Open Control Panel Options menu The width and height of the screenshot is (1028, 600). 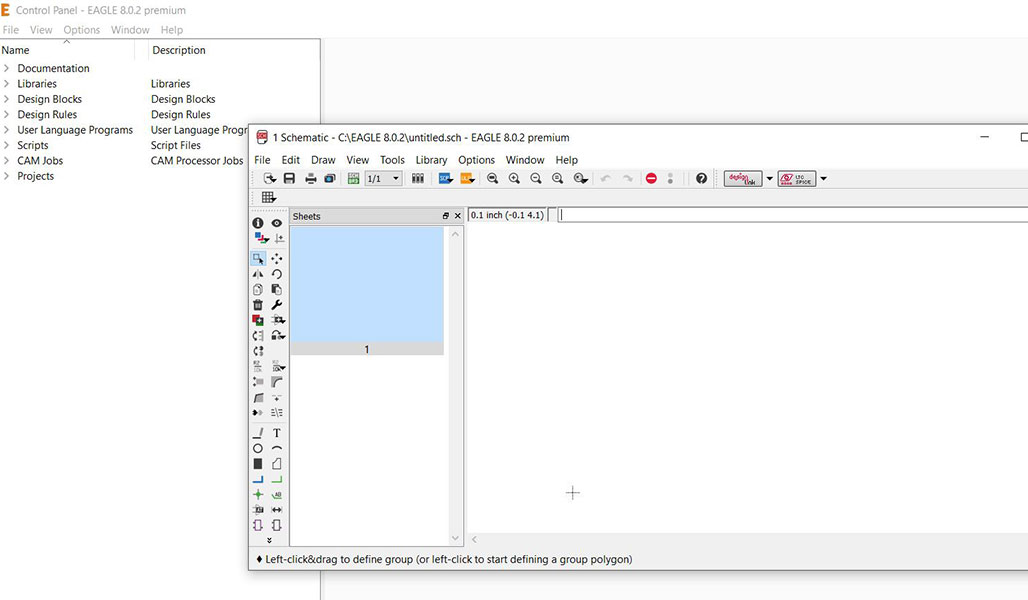82,30
